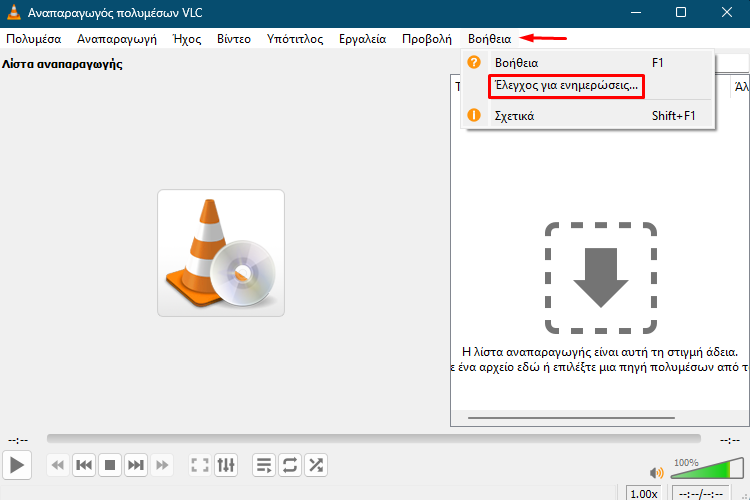Jump to previous media track

click(84, 465)
